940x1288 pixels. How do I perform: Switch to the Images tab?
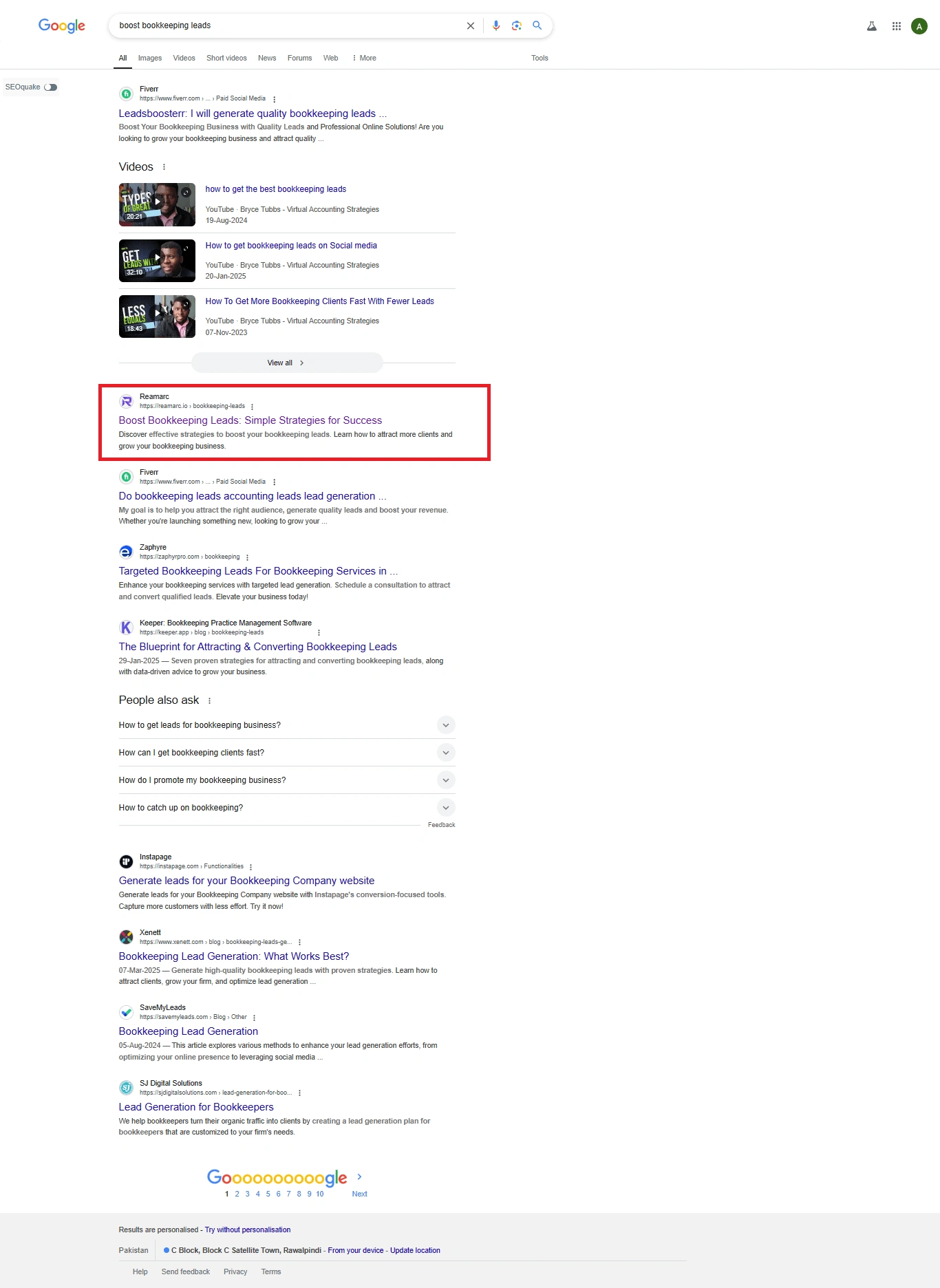tap(150, 58)
